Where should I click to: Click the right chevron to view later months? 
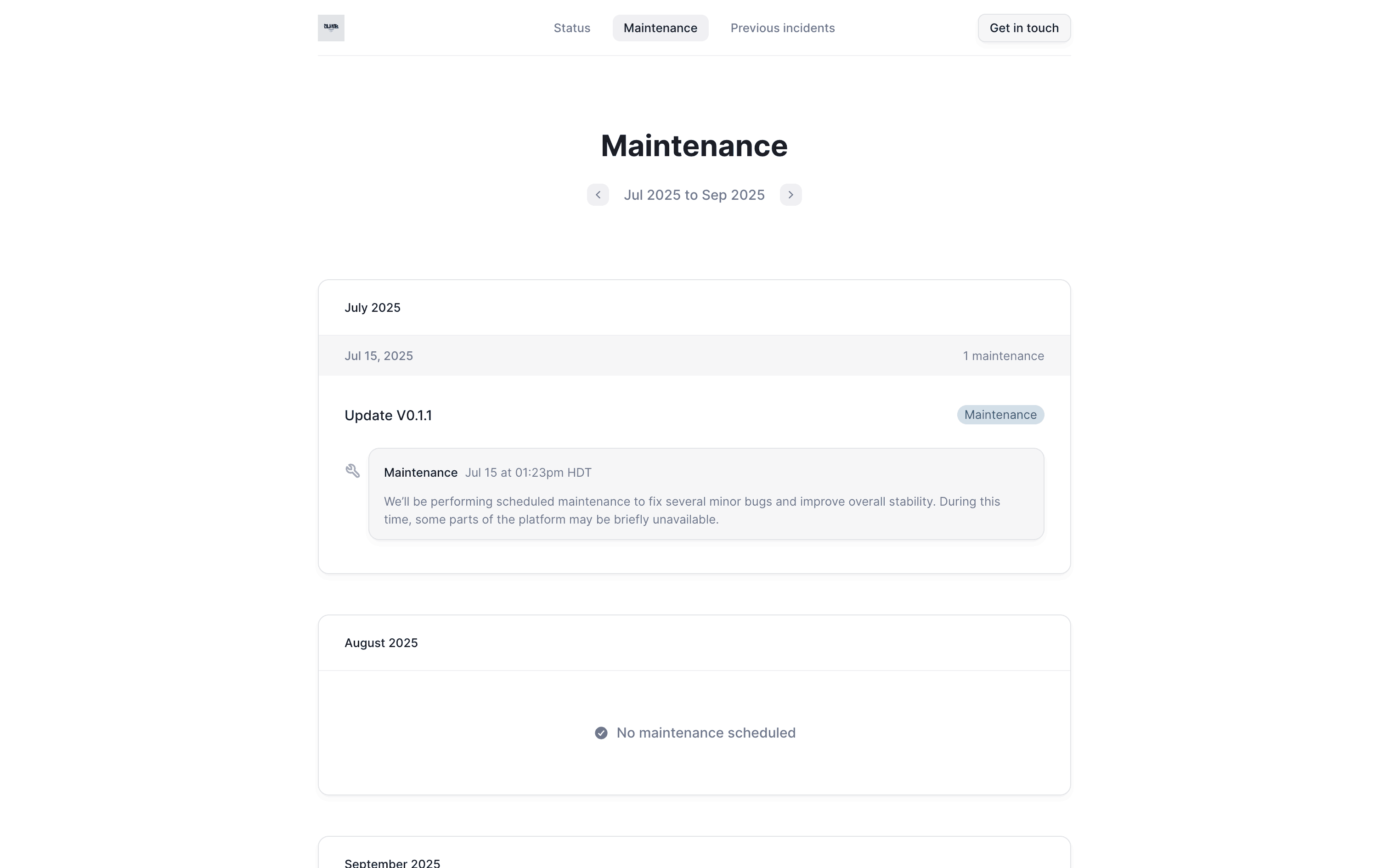[x=790, y=195]
